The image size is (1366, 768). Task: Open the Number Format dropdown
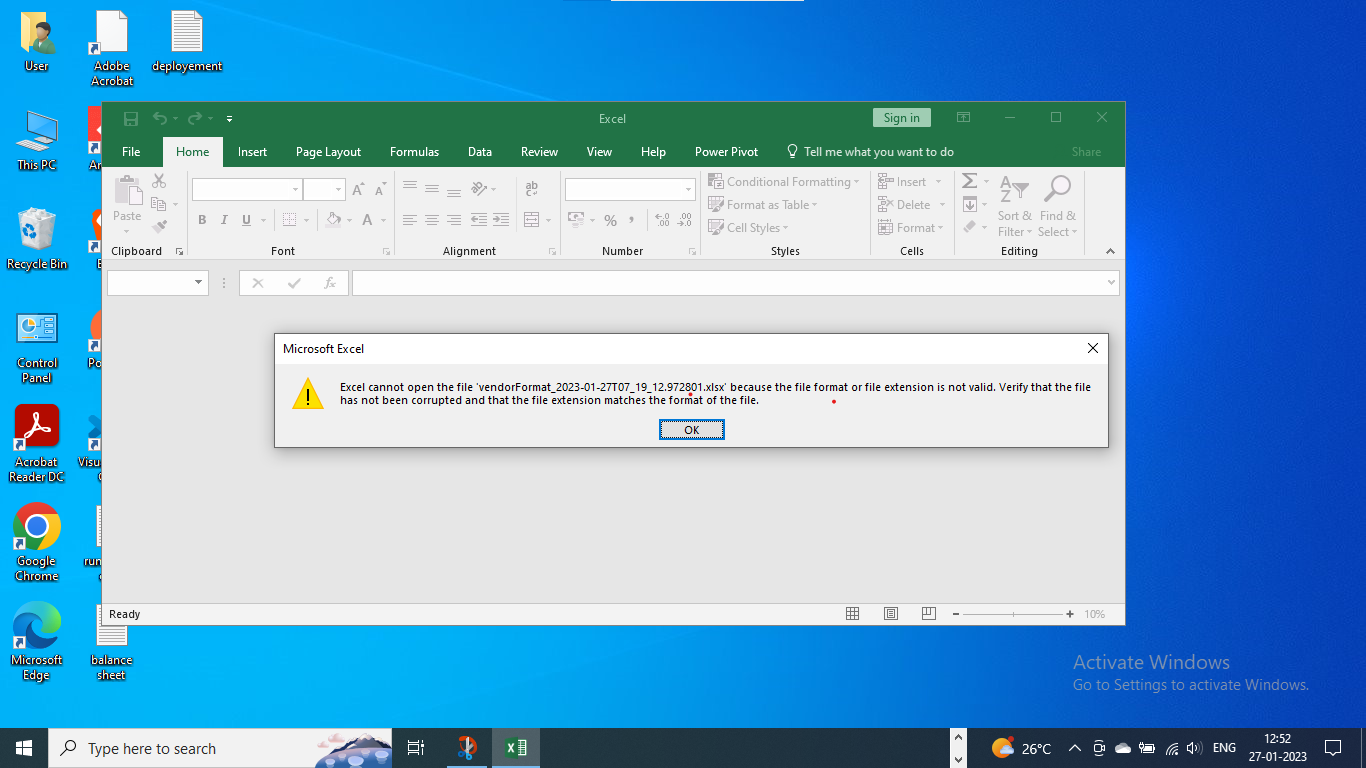tap(688, 190)
